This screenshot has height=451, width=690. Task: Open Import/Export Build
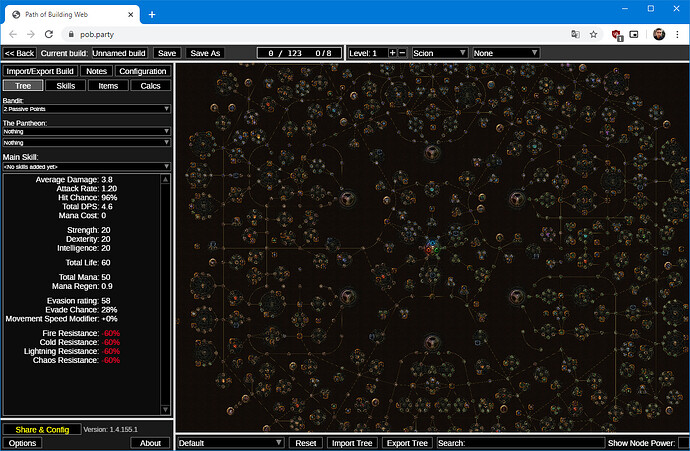click(x=40, y=71)
